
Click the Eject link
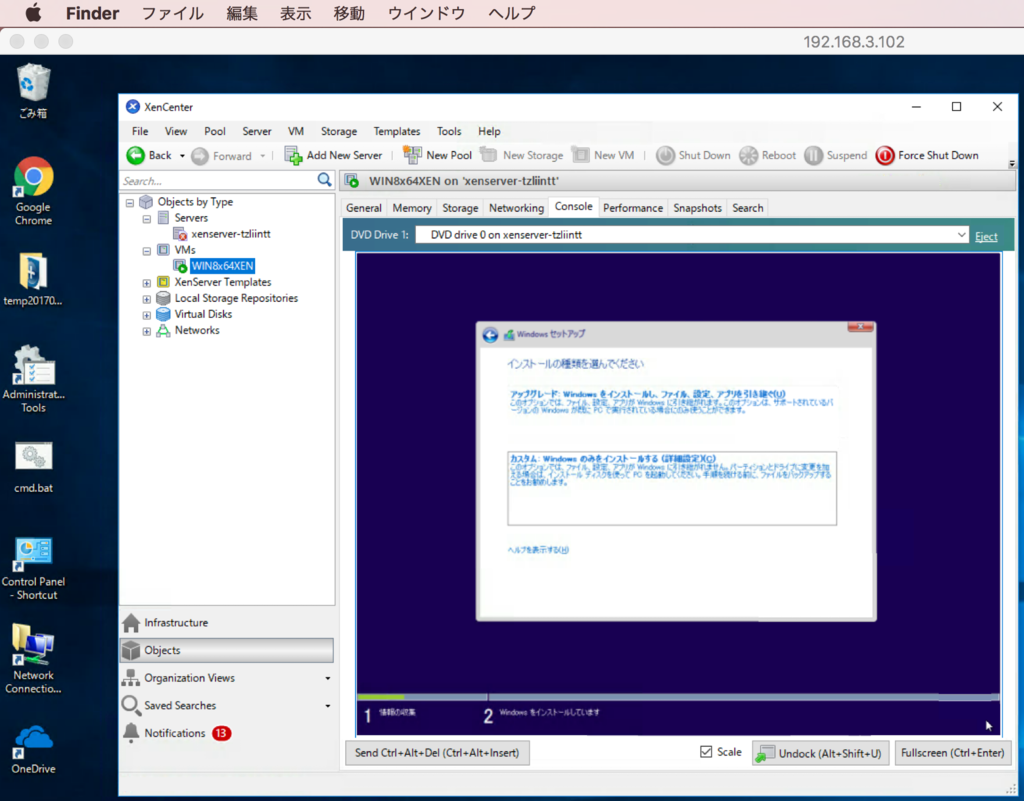[x=986, y=236]
